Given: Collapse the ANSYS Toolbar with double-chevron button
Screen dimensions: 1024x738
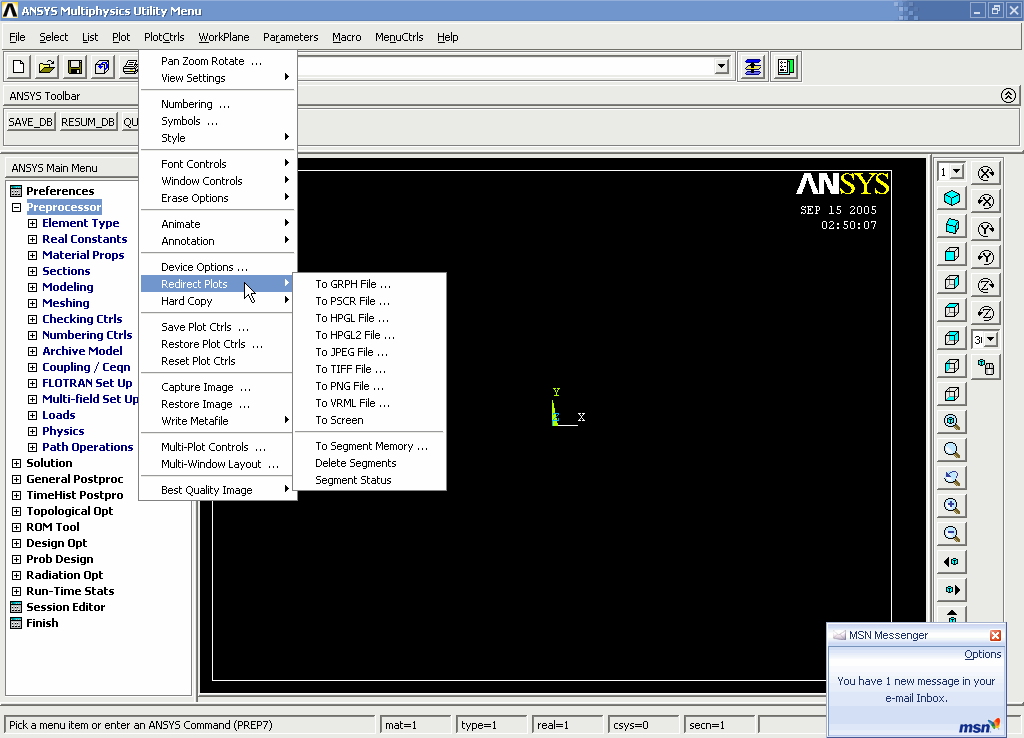Looking at the screenshot, I should click(x=1008, y=96).
